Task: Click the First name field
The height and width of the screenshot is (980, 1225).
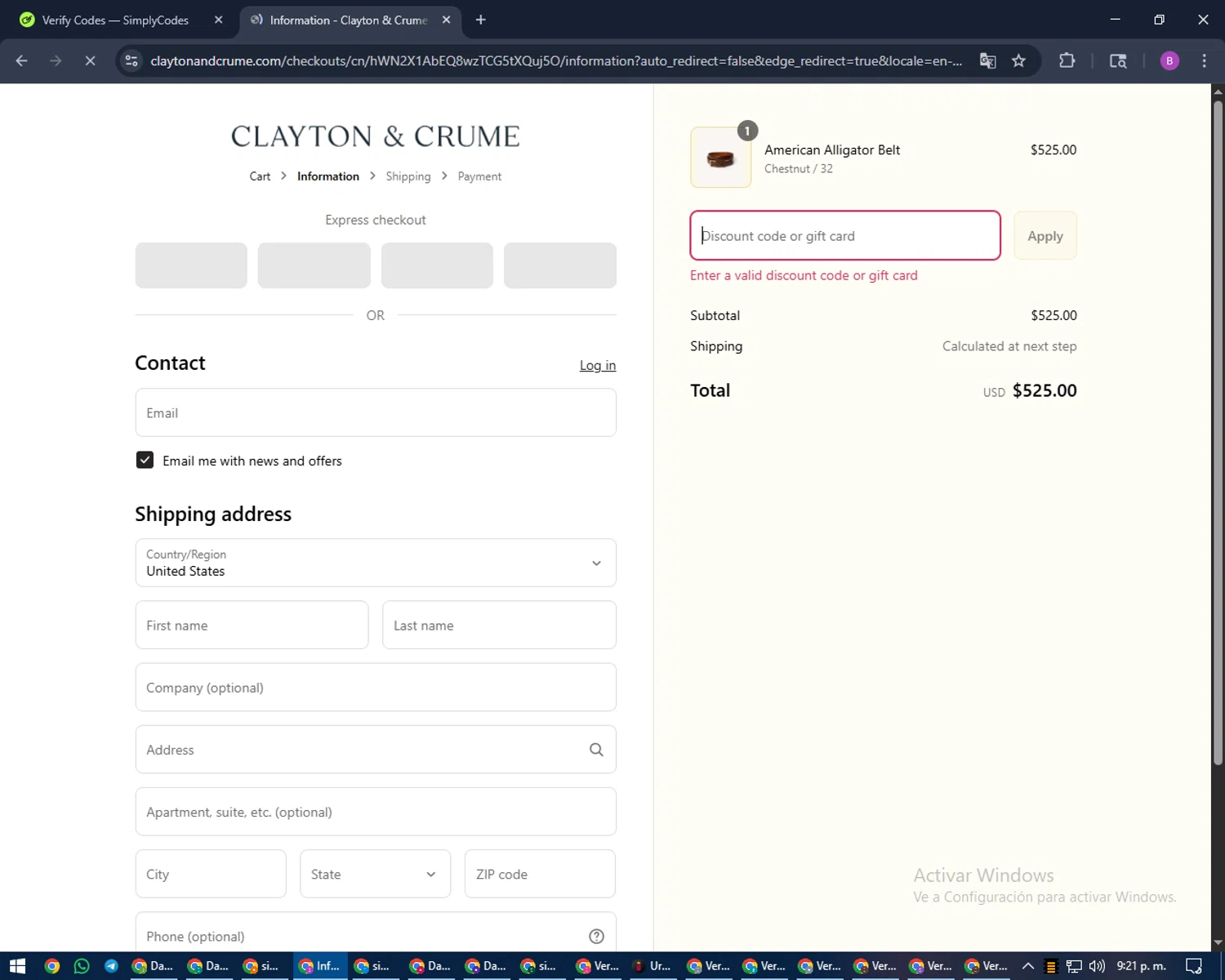Action: (252, 625)
